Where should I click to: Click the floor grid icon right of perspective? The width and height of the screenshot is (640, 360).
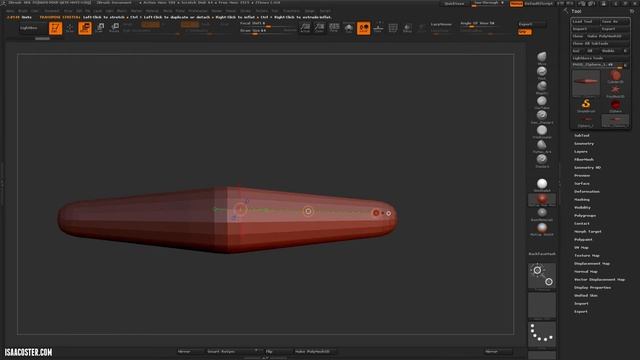click(x=319, y=28)
